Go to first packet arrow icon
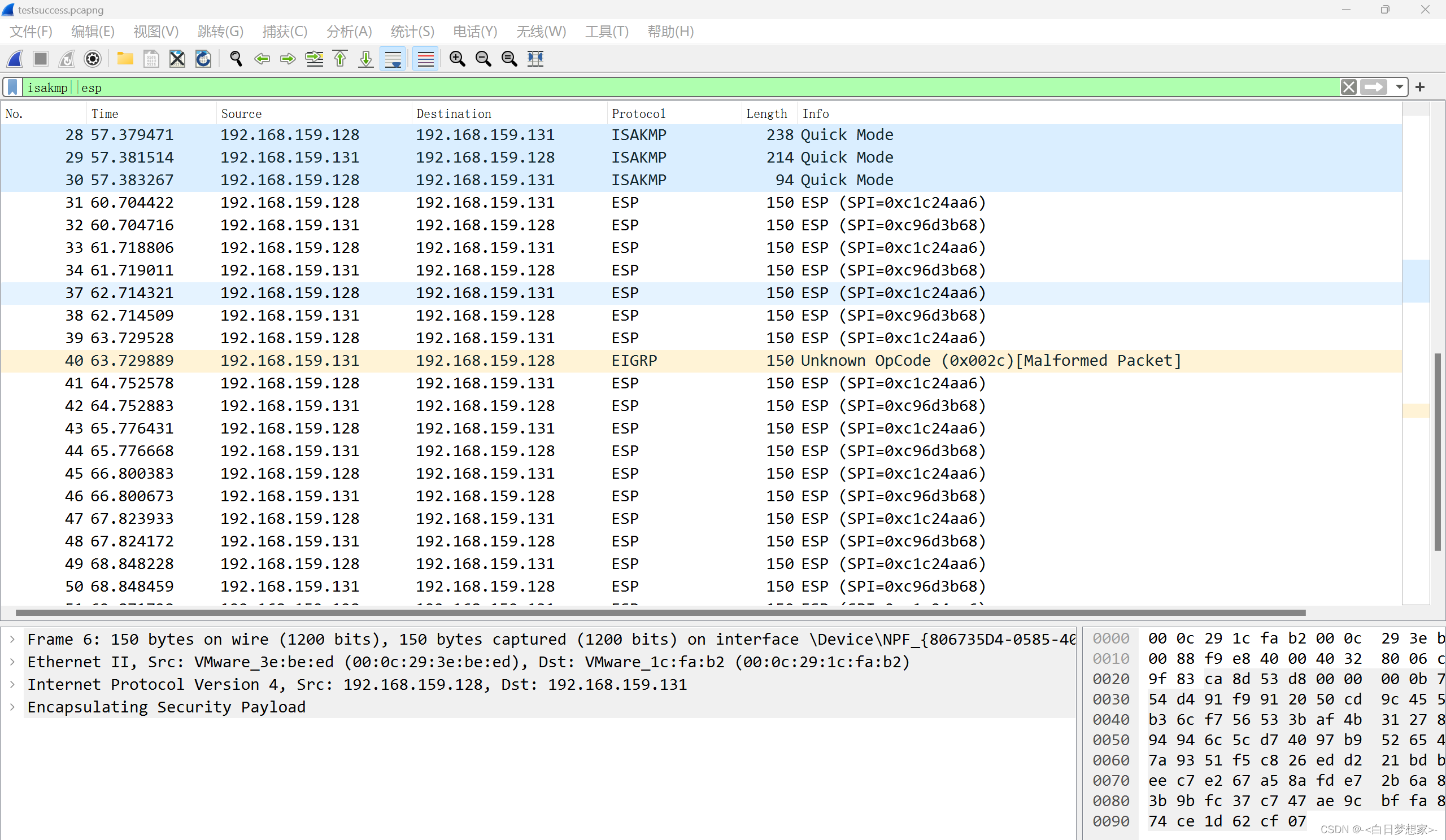The image size is (1446, 840). coord(340,59)
